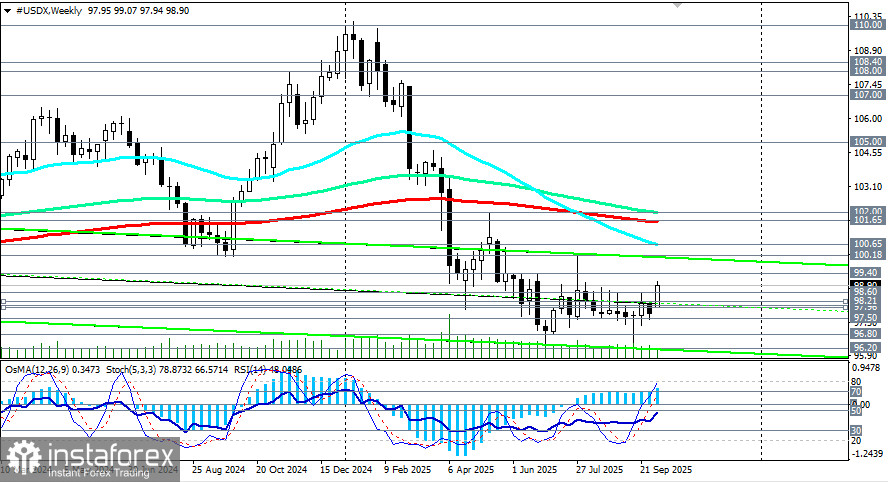Image resolution: width=888 pixels, height=482 pixels.
Task: Click the gray chart shift triangle marker
Action: [x=677, y=4]
